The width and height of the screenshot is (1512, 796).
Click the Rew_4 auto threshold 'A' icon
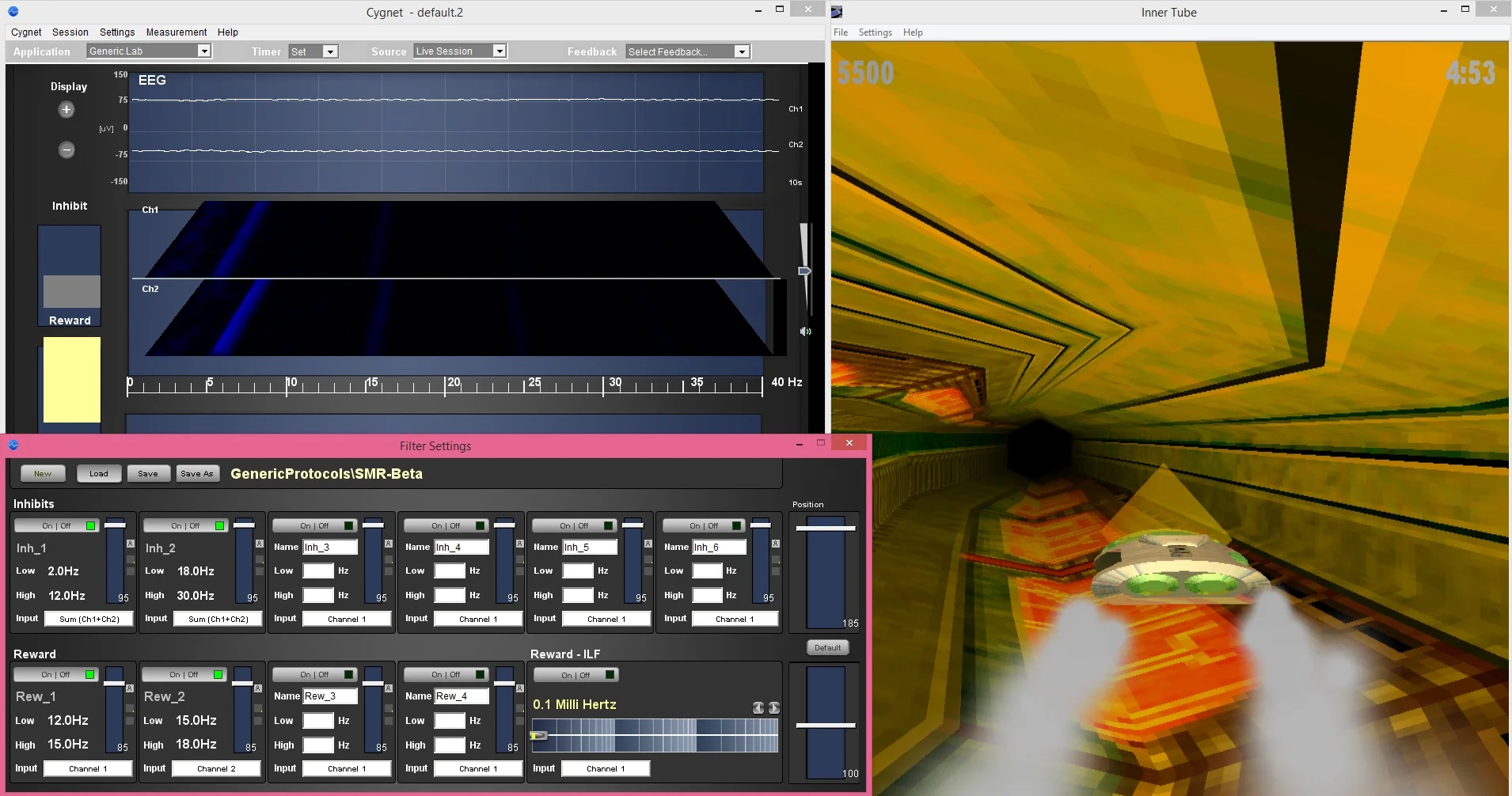pos(519,688)
